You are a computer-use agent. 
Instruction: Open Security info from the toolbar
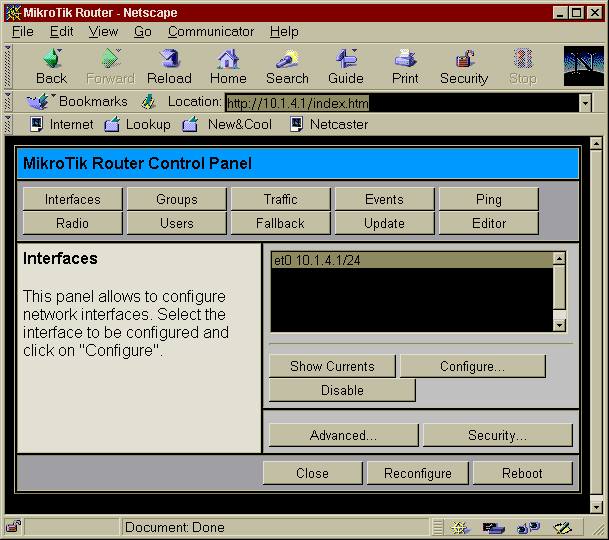[x=464, y=66]
